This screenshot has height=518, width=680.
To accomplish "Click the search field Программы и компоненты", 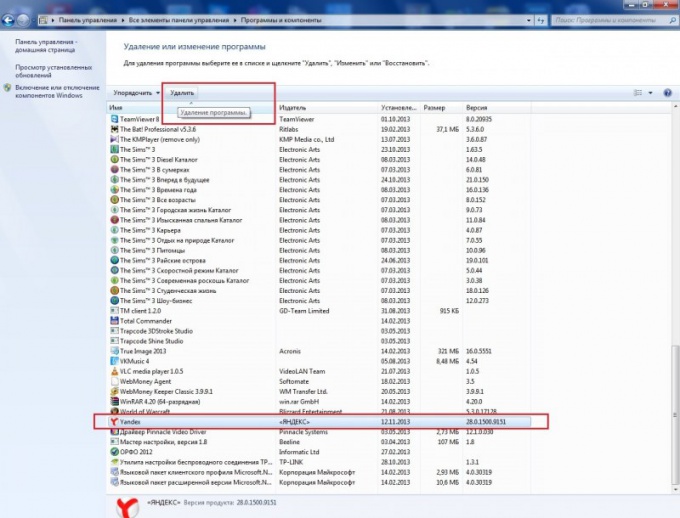I will [x=615, y=20].
